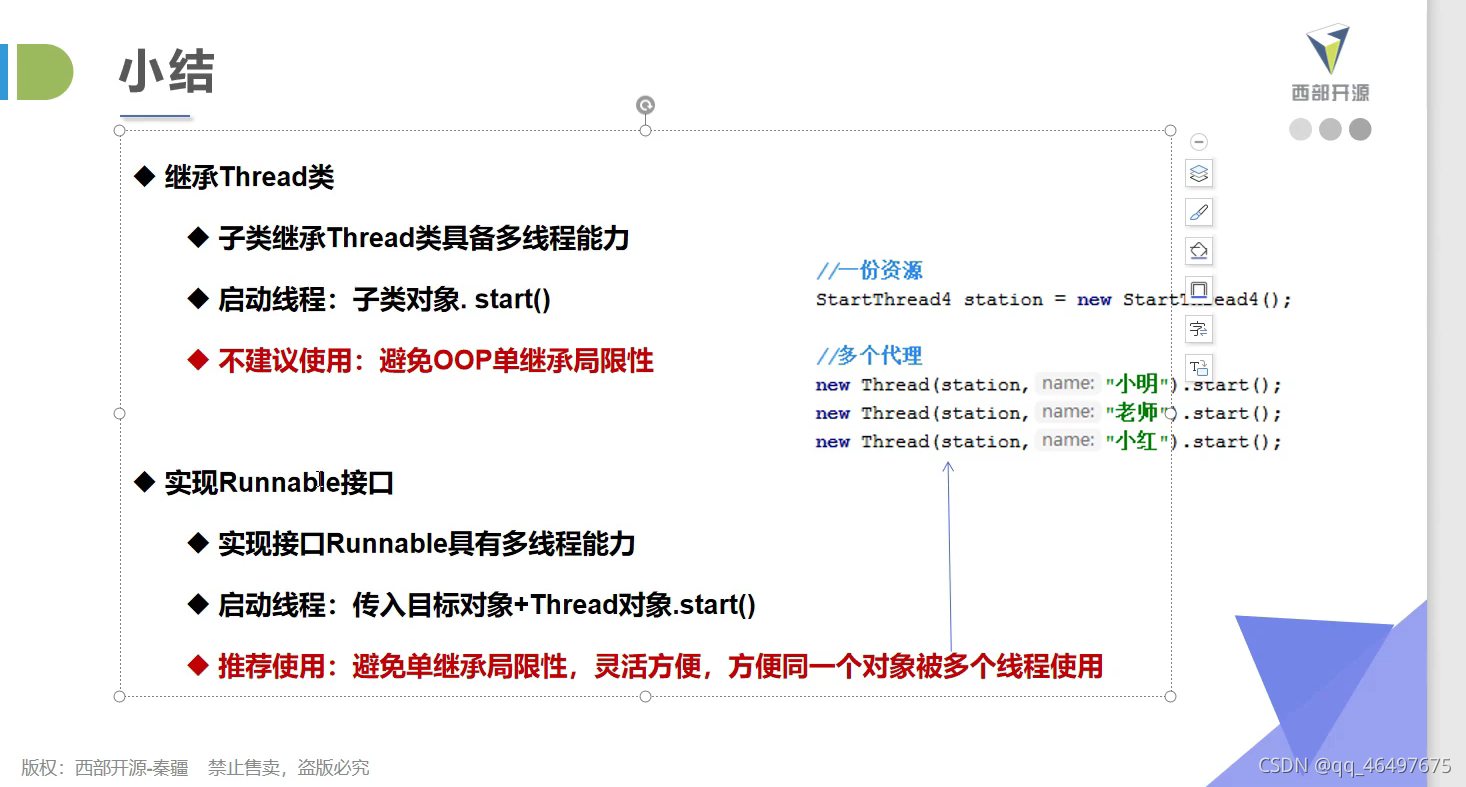The width and height of the screenshot is (1466, 787).
Task: Click the rotation handle above the text box
Action: pyautogui.click(x=646, y=105)
